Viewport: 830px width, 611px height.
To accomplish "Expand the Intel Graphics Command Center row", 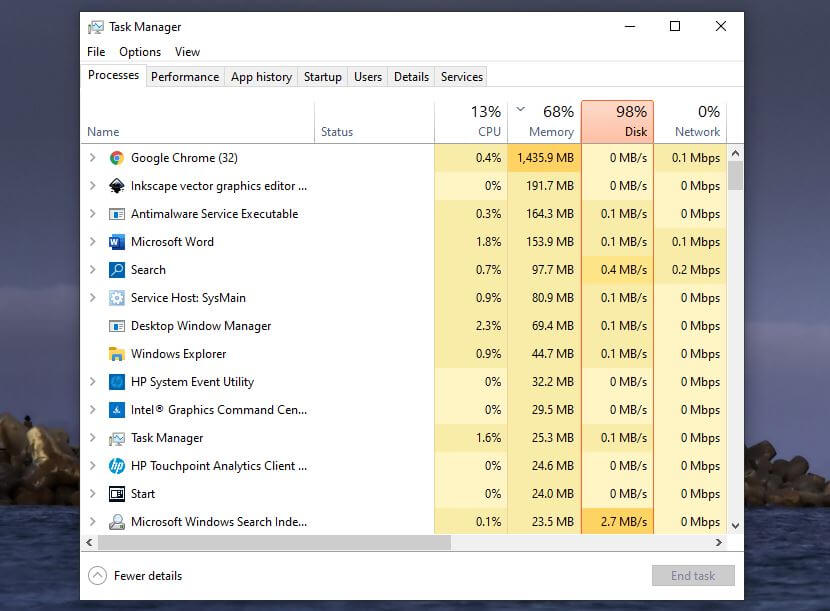I will coord(93,410).
